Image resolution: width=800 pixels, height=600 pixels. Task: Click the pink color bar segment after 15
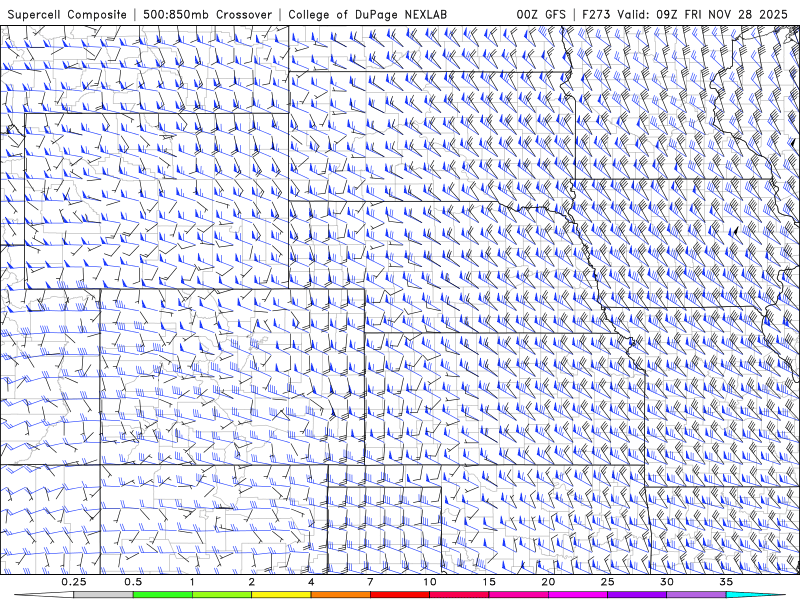tap(518, 595)
